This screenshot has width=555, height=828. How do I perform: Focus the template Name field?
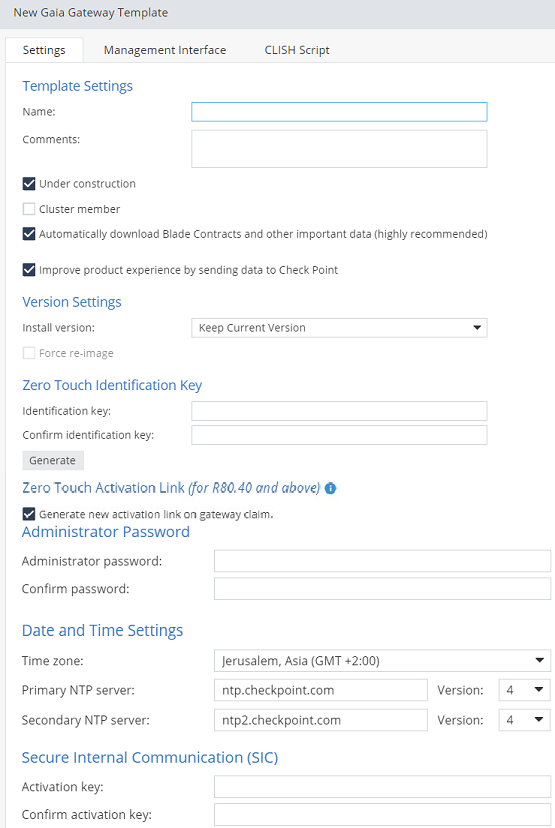(339, 112)
